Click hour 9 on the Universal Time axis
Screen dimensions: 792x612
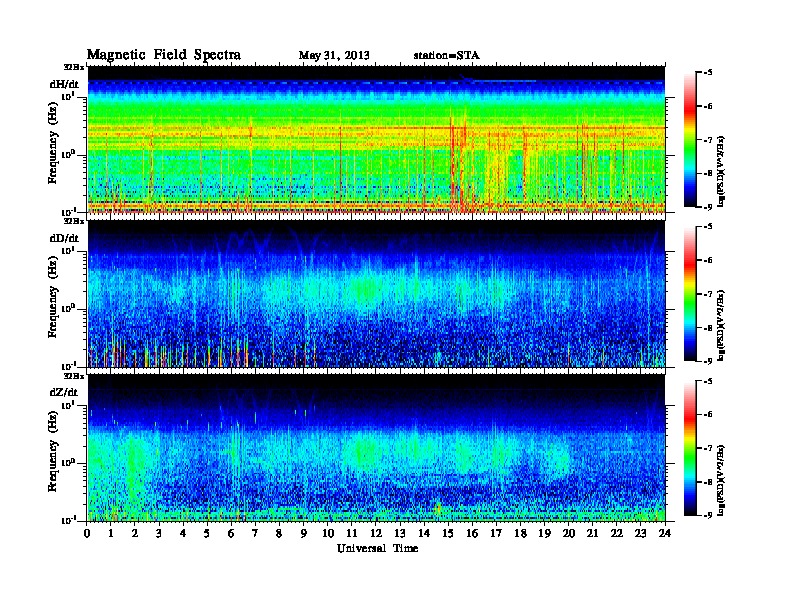[304, 533]
